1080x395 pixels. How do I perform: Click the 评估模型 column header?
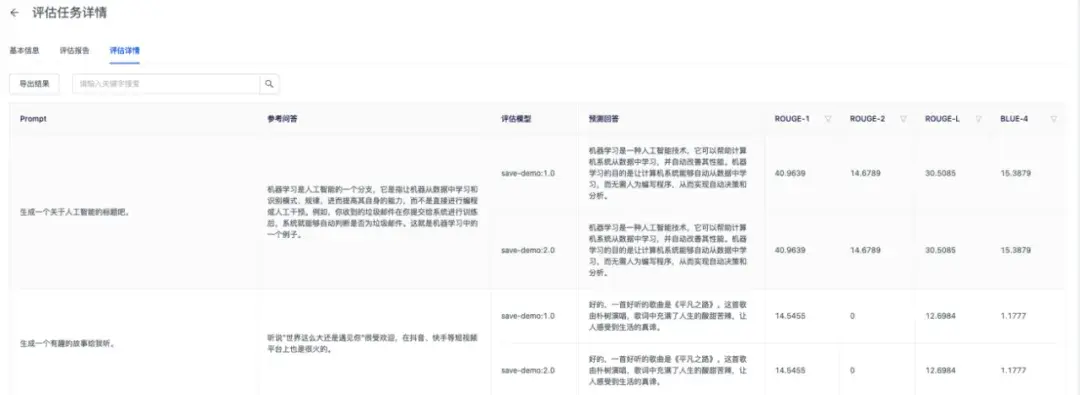point(516,119)
